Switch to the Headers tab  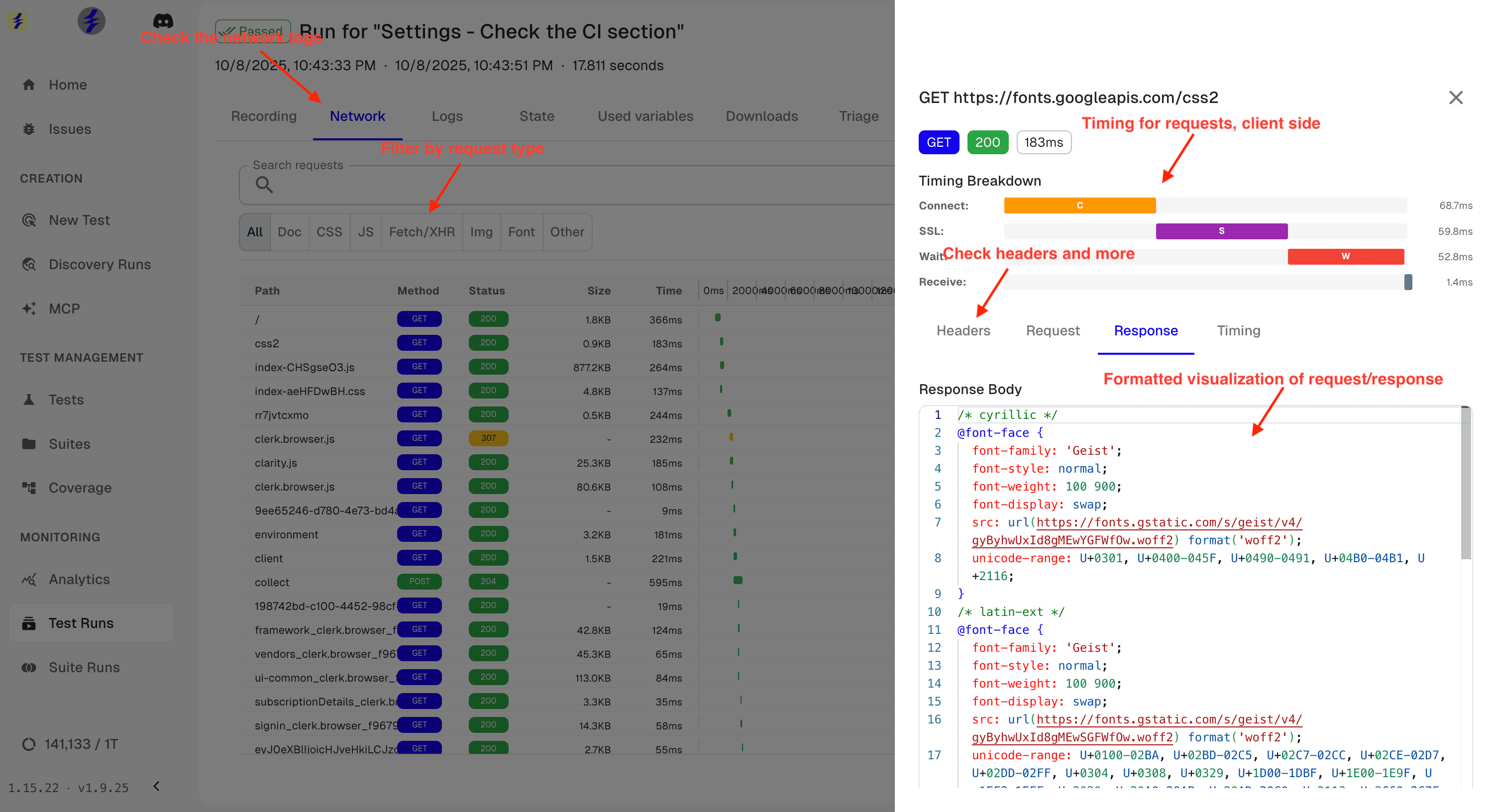pyautogui.click(x=962, y=330)
